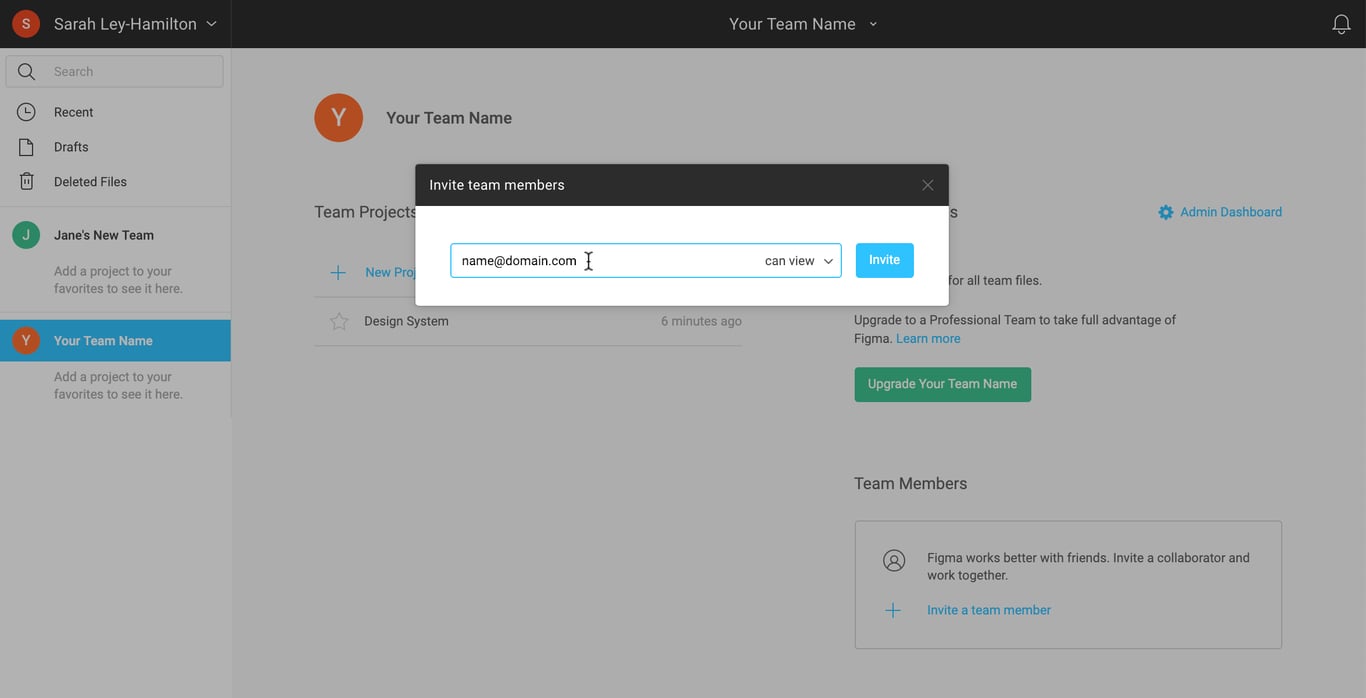Click the Upgrade Your Team Name button
1366x698 pixels.
coord(942,384)
